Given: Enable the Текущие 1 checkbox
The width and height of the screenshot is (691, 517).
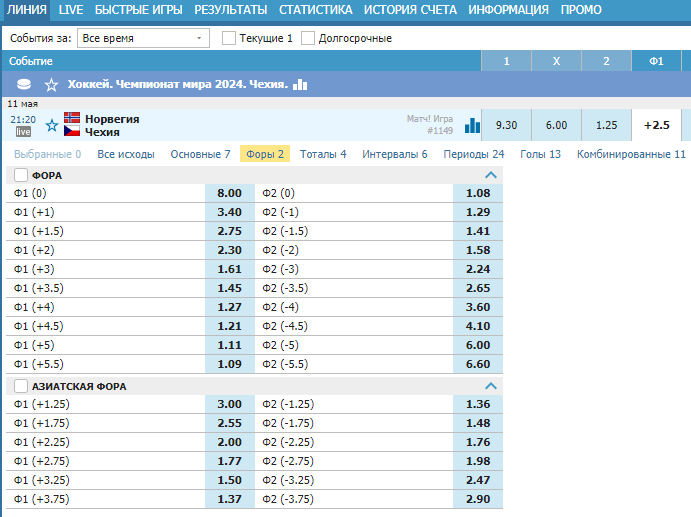Looking at the screenshot, I should [x=229, y=38].
